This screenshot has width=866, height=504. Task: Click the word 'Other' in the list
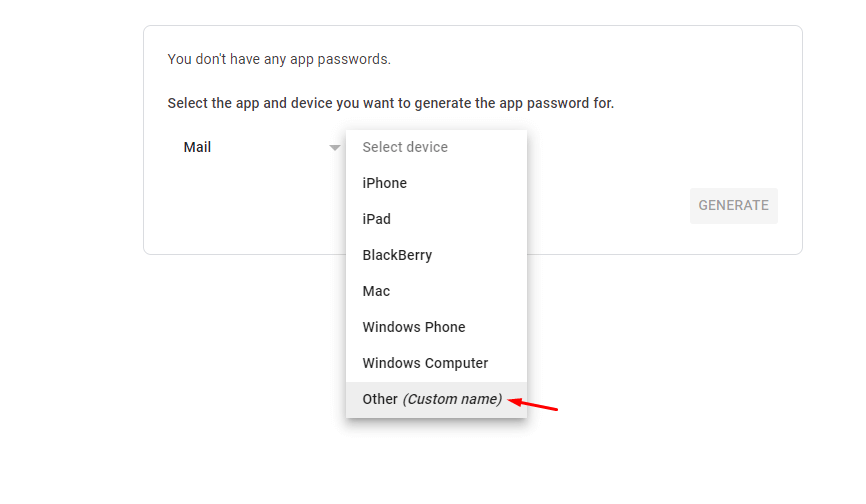pos(380,399)
